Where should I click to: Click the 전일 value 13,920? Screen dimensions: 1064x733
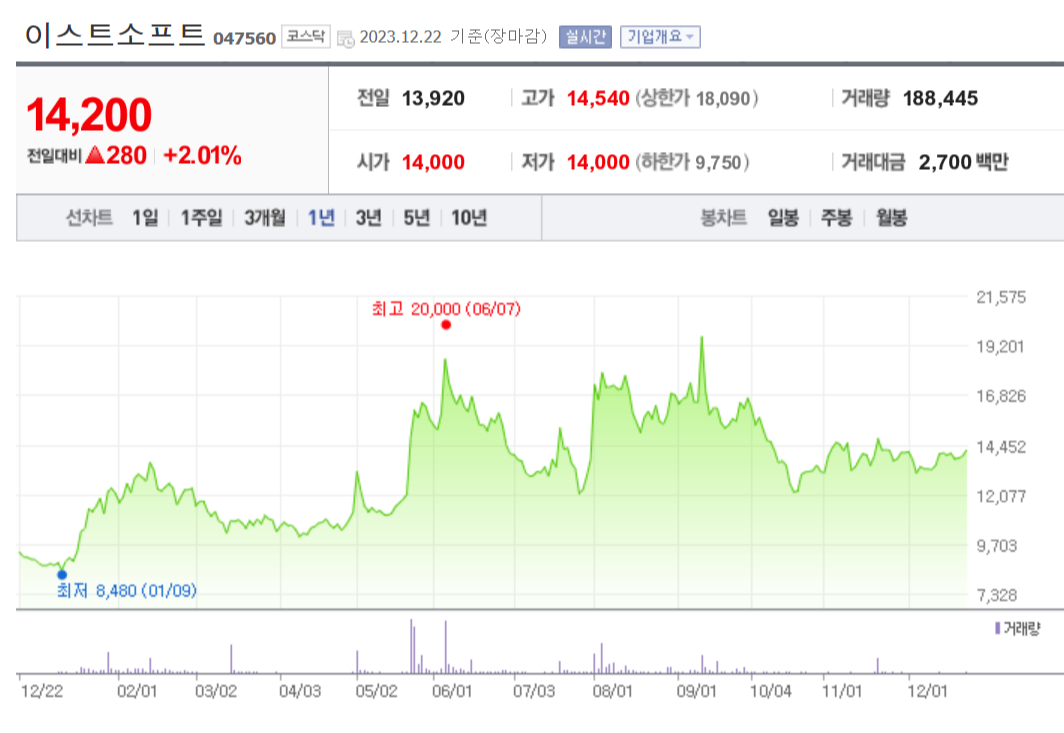433,98
